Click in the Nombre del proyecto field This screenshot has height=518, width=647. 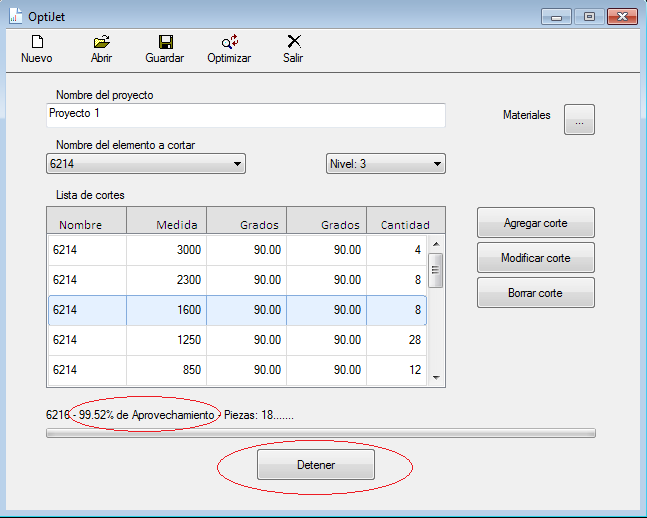point(245,115)
